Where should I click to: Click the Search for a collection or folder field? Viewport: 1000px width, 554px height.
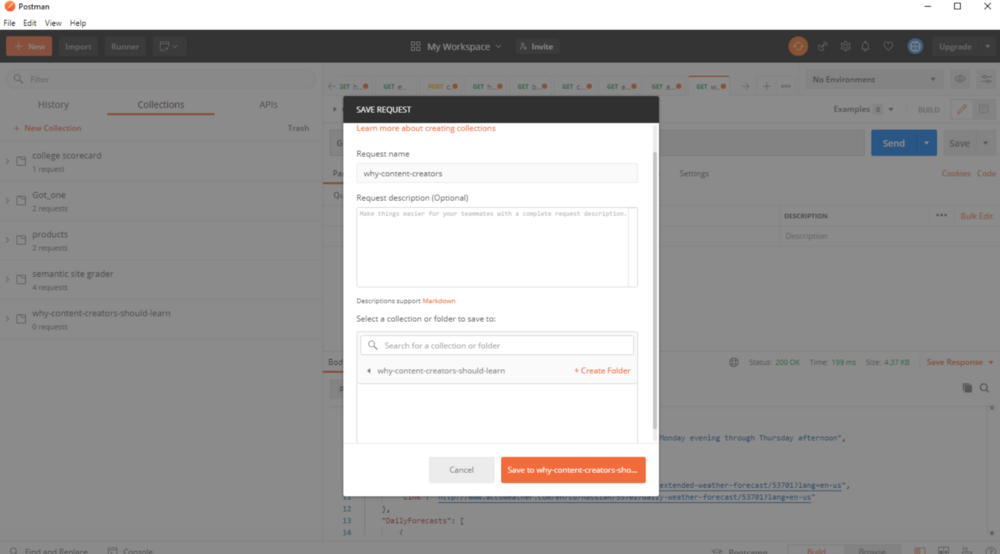tap(497, 346)
